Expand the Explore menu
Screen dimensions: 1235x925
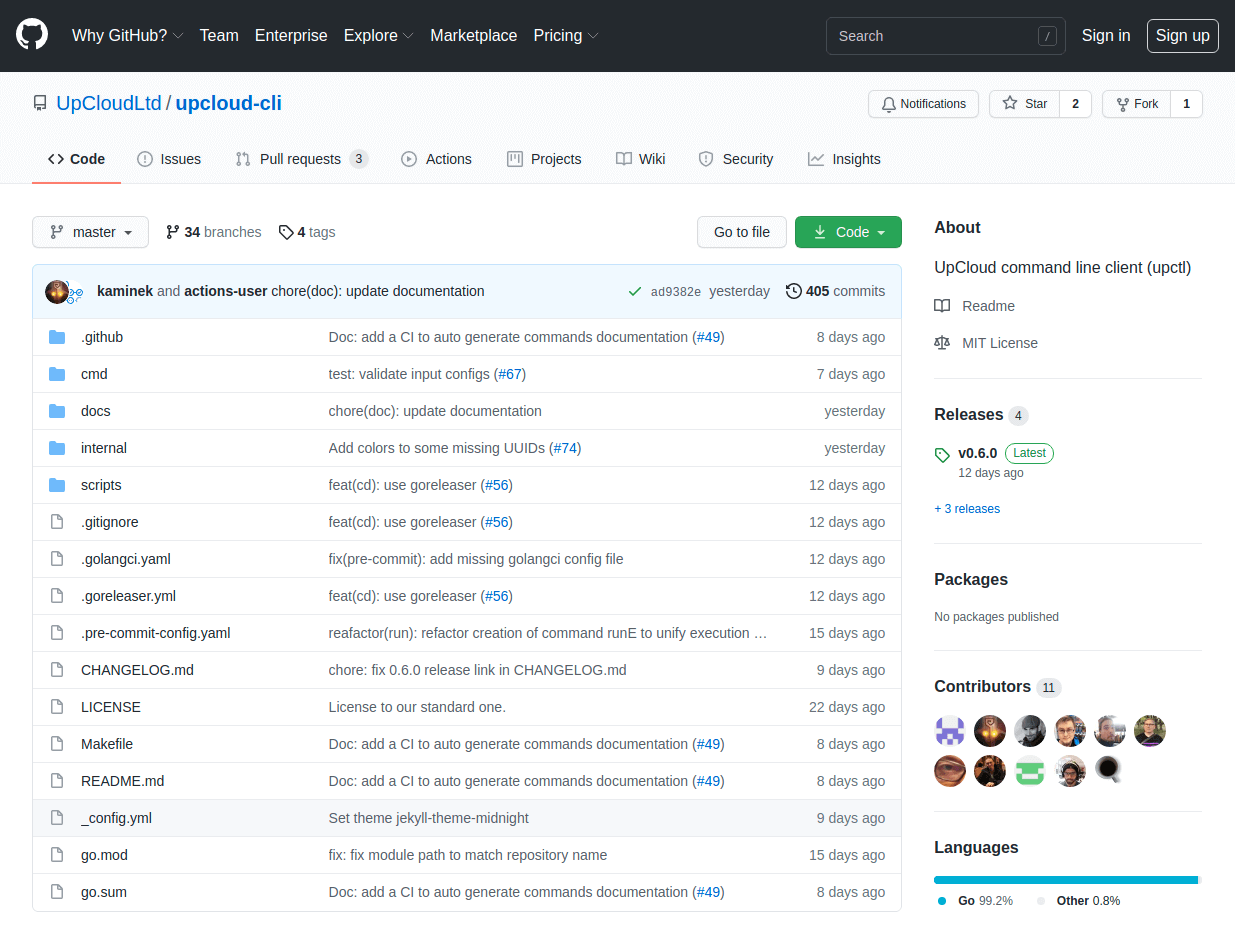pos(379,35)
